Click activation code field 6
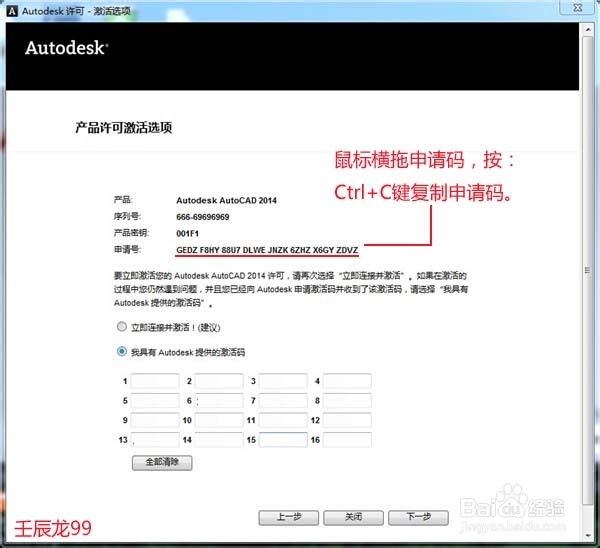This screenshot has height=548, width=600. point(219,401)
